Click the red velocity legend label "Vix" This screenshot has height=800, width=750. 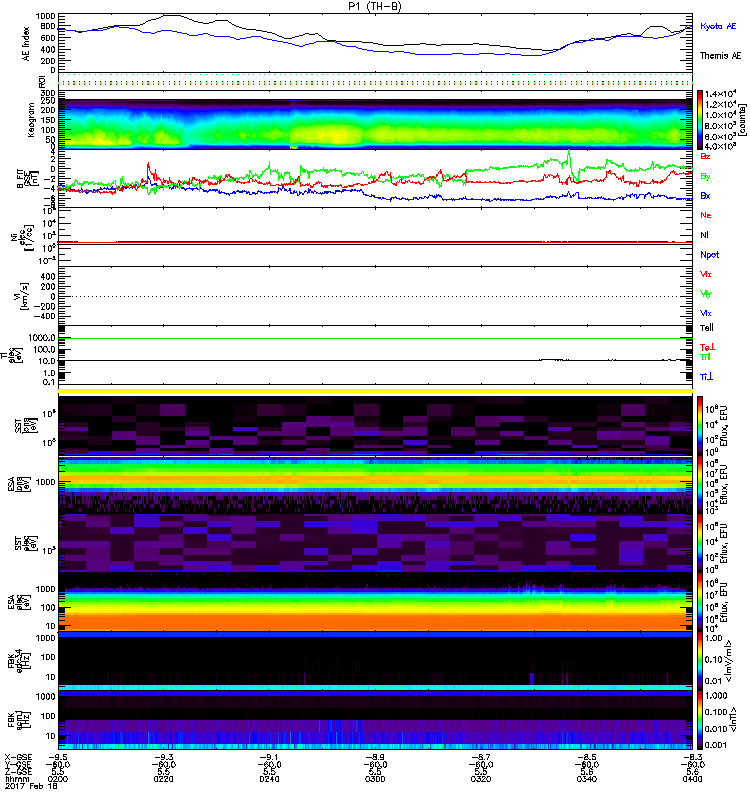[x=706, y=274]
